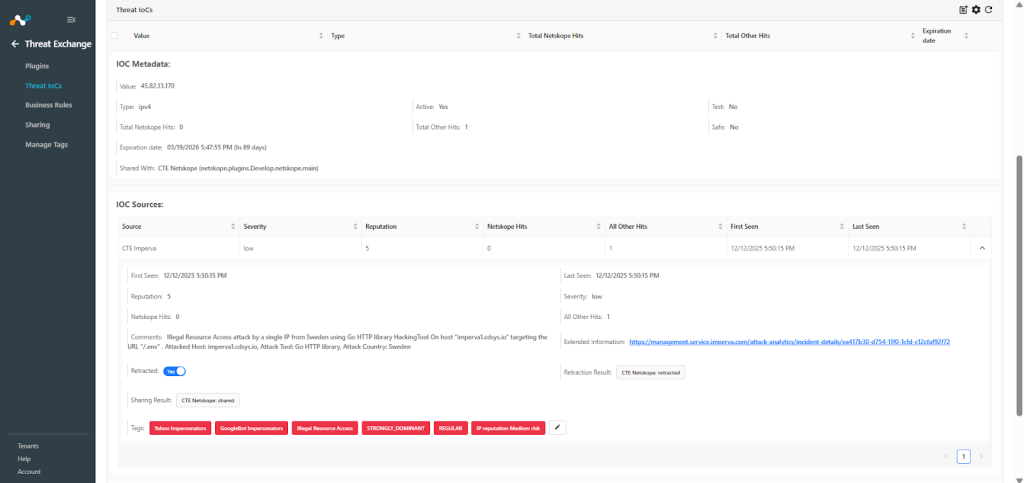
Task: Click previous page arrow in pagination
Action: click(x=946, y=456)
